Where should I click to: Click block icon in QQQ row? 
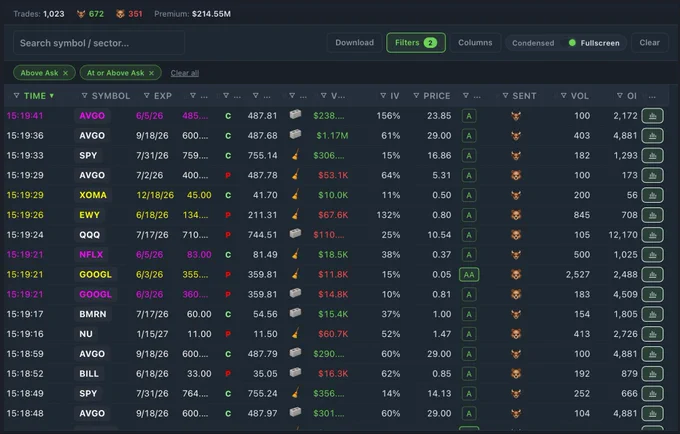point(295,233)
